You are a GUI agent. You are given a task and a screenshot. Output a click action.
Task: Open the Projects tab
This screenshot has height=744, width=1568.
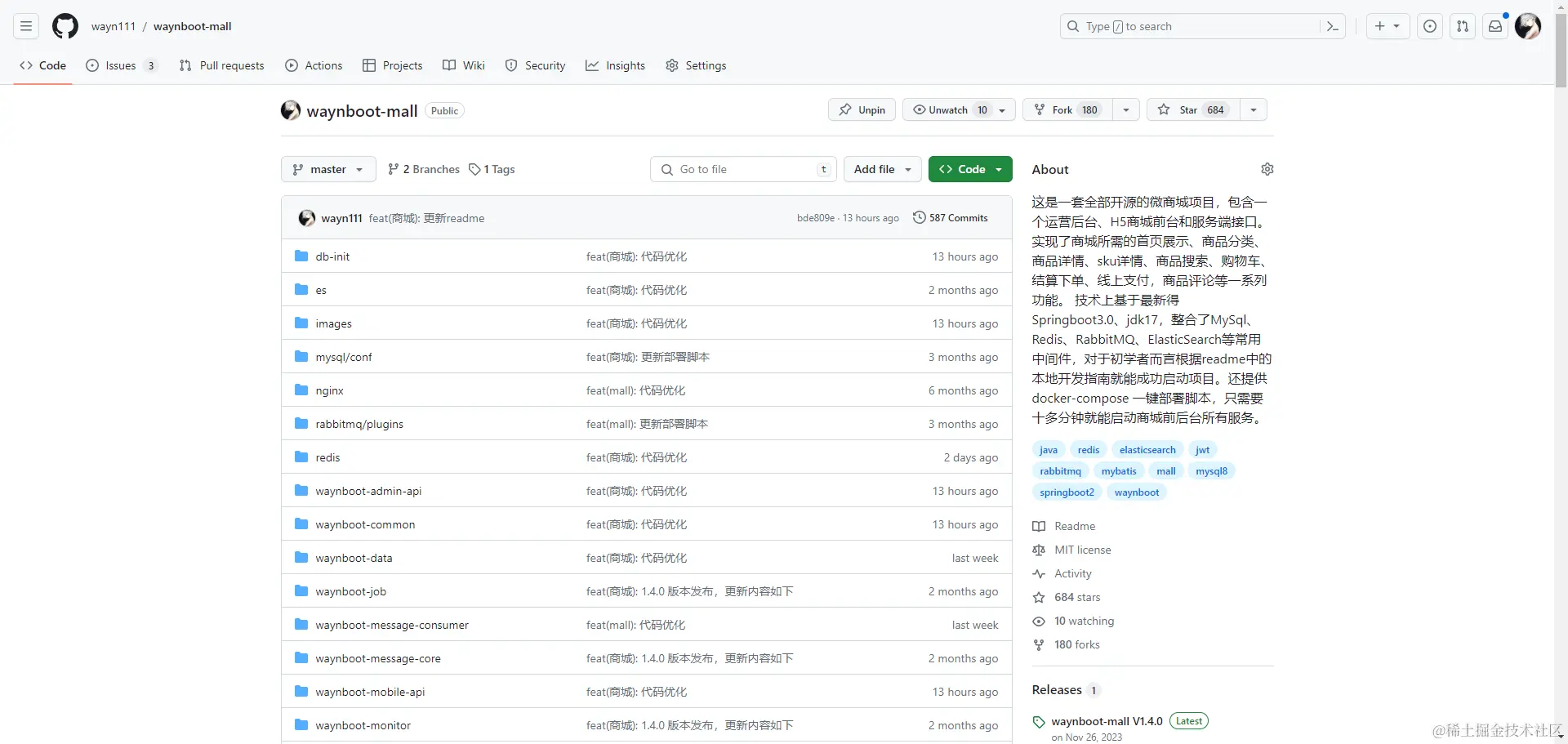pos(393,65)
